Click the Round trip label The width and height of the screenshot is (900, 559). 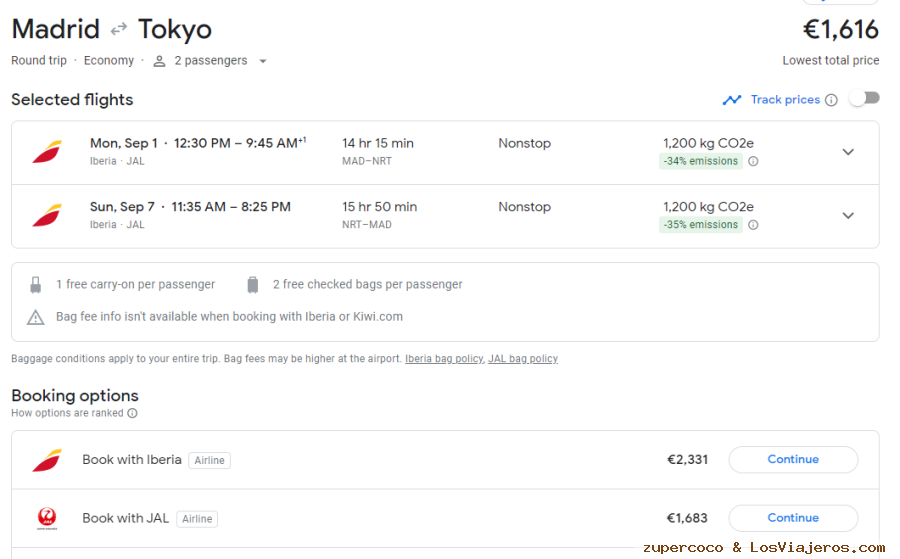tap(39, 61)
